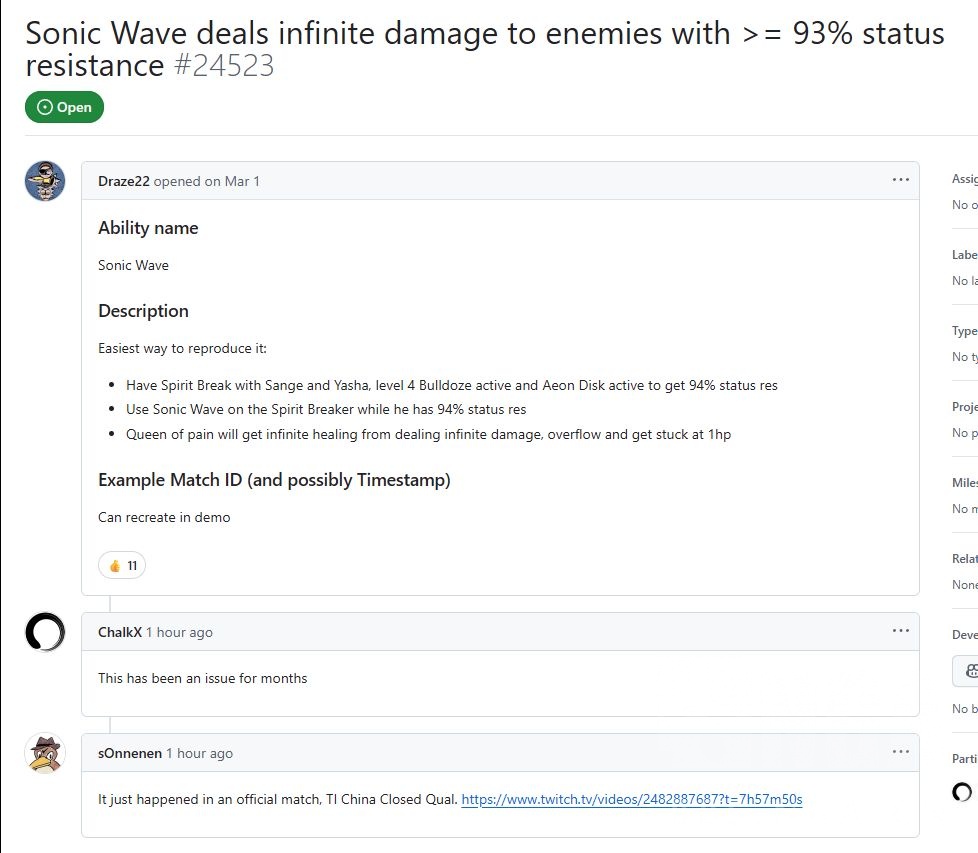The image size is (978, 853).
Task: Toggle the thumbs-up reaction on the issue
Action: tap(121, 565)
